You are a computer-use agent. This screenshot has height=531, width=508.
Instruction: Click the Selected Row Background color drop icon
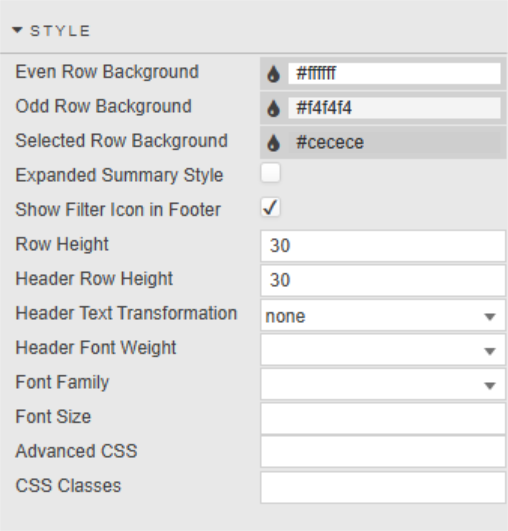pyautogui.click(x=274, y=143)
